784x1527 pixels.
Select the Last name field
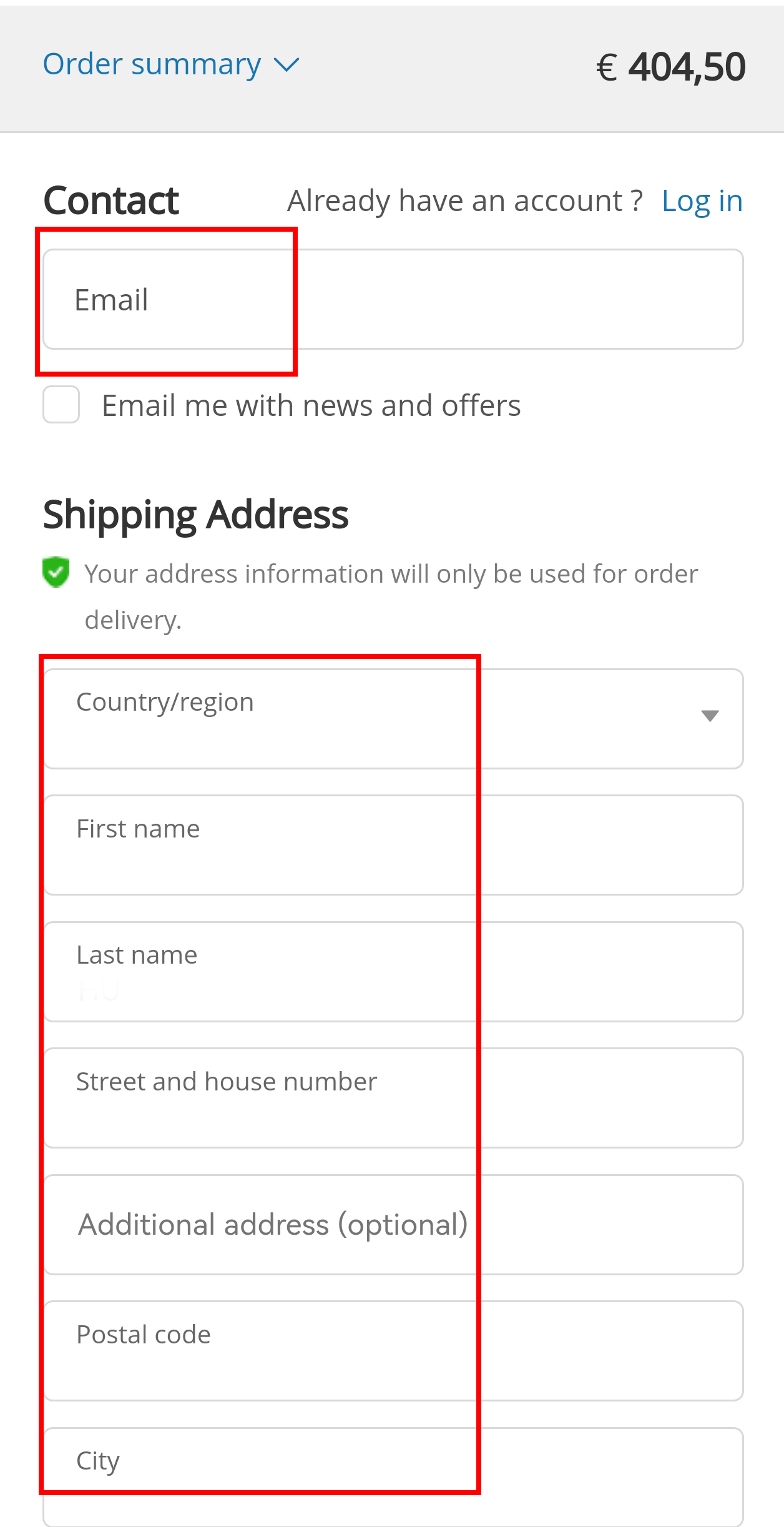393,972
